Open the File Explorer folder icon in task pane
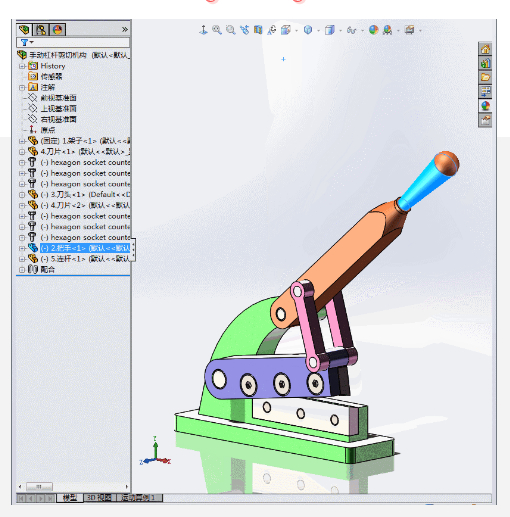This screenshot has height=517, width=510. pyautogui.click(x=485, y=77)
